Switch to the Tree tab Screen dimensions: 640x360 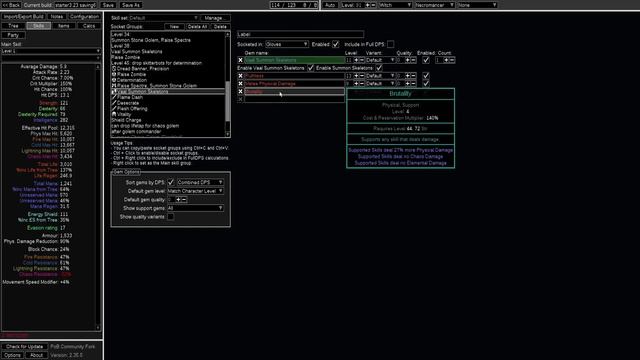(13, 26)
